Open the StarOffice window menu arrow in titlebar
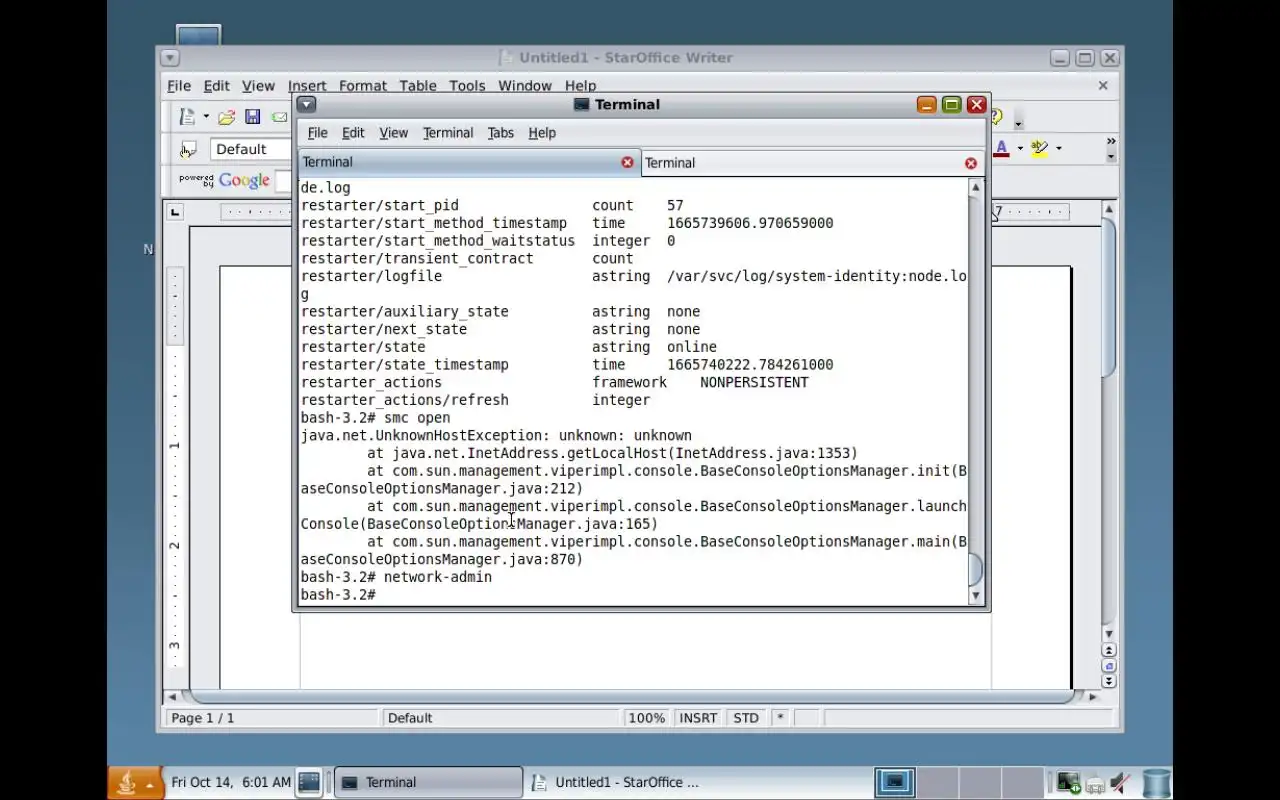This screenshot has height=800, width=1280. point(169,58)
